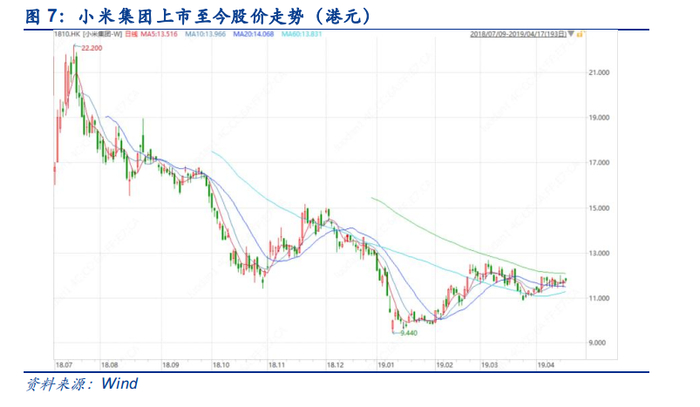Click the 19.01 date axis label
Viewport: 700px width, 407px height.
point(386,365)
